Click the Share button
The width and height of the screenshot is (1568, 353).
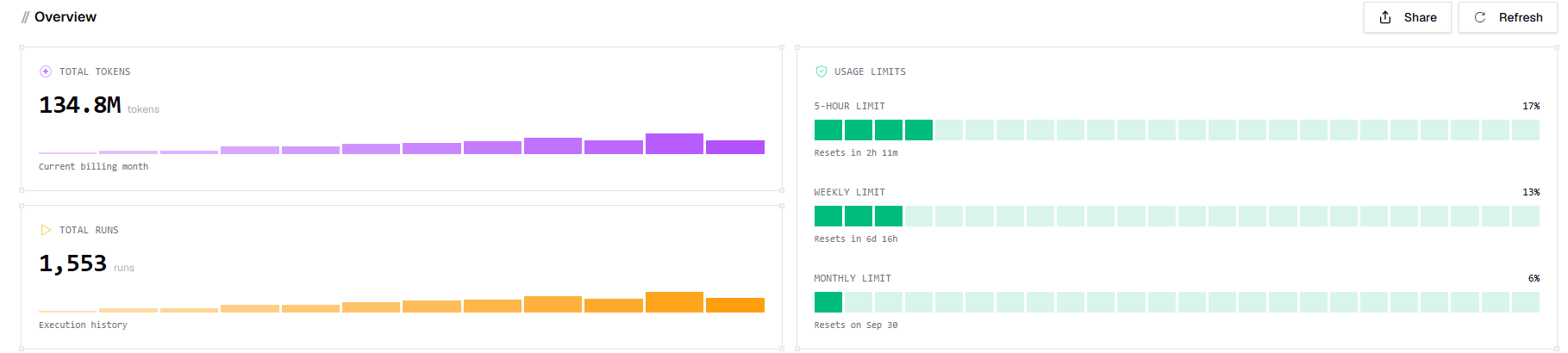click(1407, 17)
